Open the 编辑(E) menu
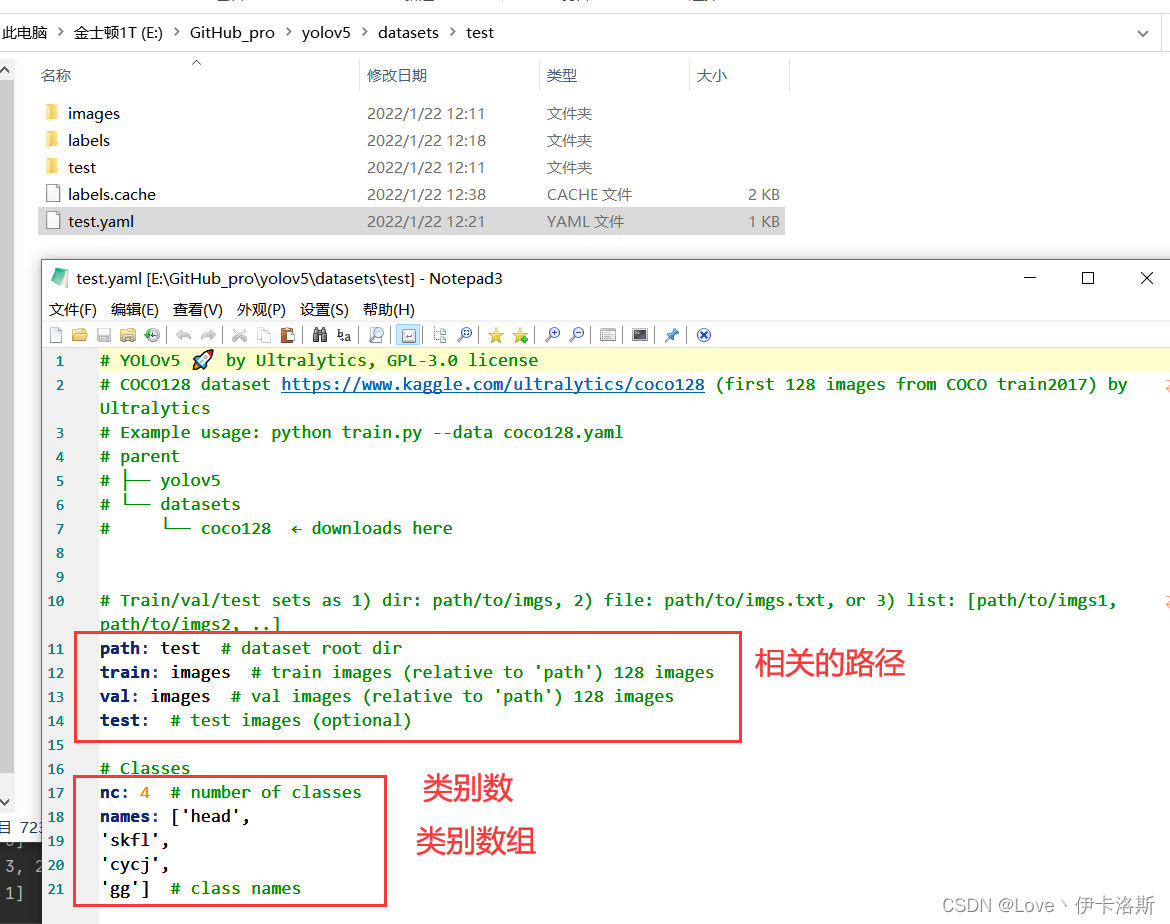This screenshot has height=924, width=1170. [134, 310]
